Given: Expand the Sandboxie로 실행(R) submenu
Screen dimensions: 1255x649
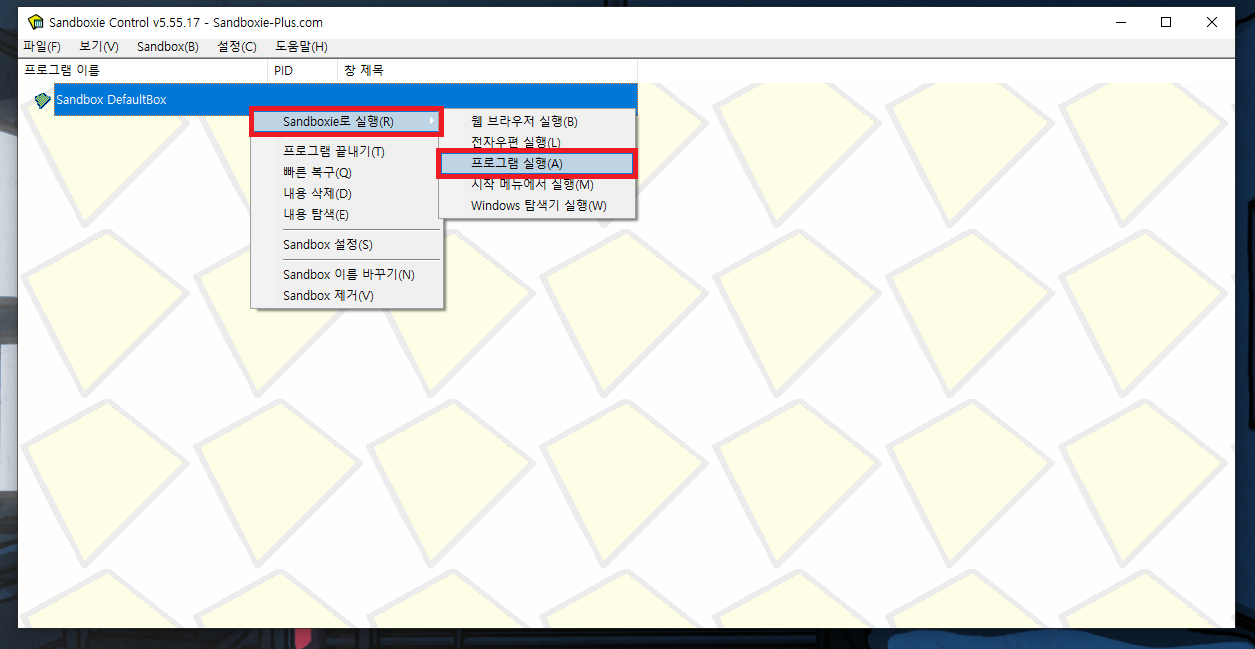Looking at the screenshot, I should [x=346, y=122].
